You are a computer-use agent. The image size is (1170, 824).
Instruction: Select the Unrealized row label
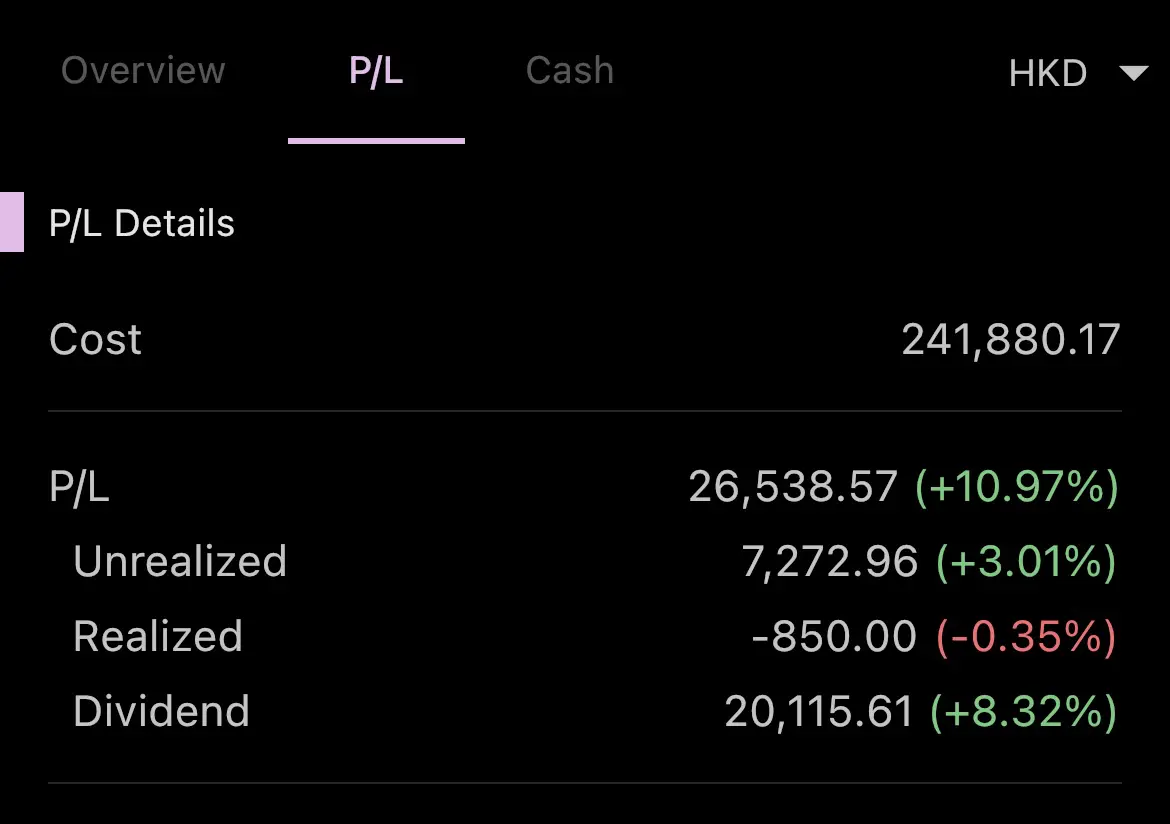point(180,561)
